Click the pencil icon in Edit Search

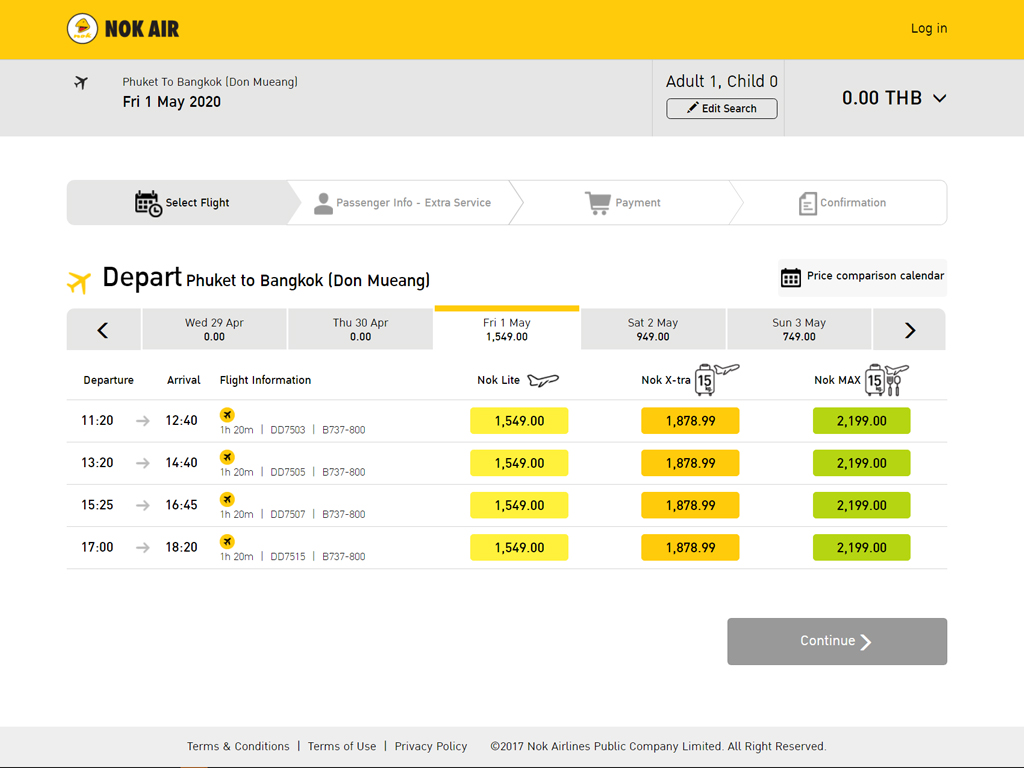click(x=693, y=108)
